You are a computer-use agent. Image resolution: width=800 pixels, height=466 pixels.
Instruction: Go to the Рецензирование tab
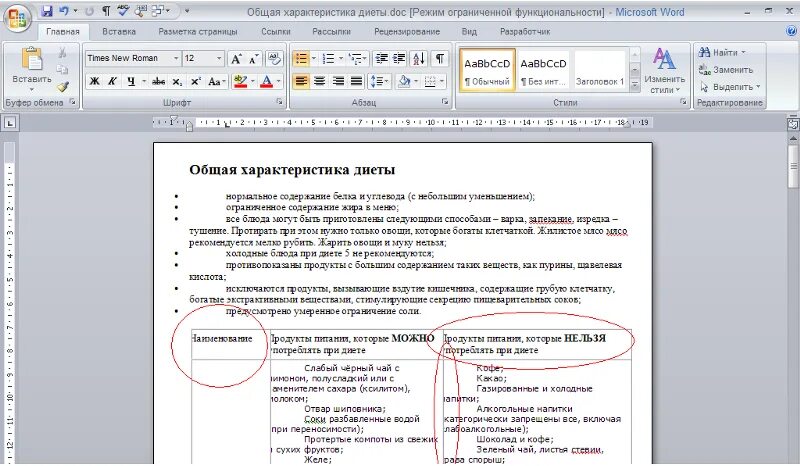click(407, 31)
